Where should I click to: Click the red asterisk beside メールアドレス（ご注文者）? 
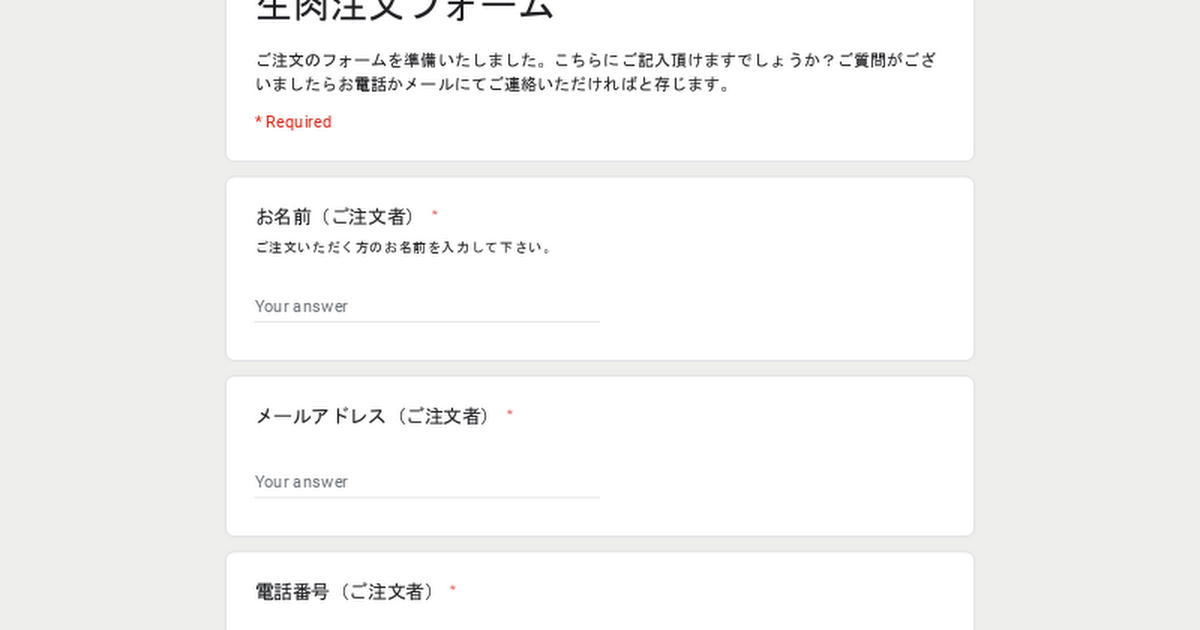510,414
